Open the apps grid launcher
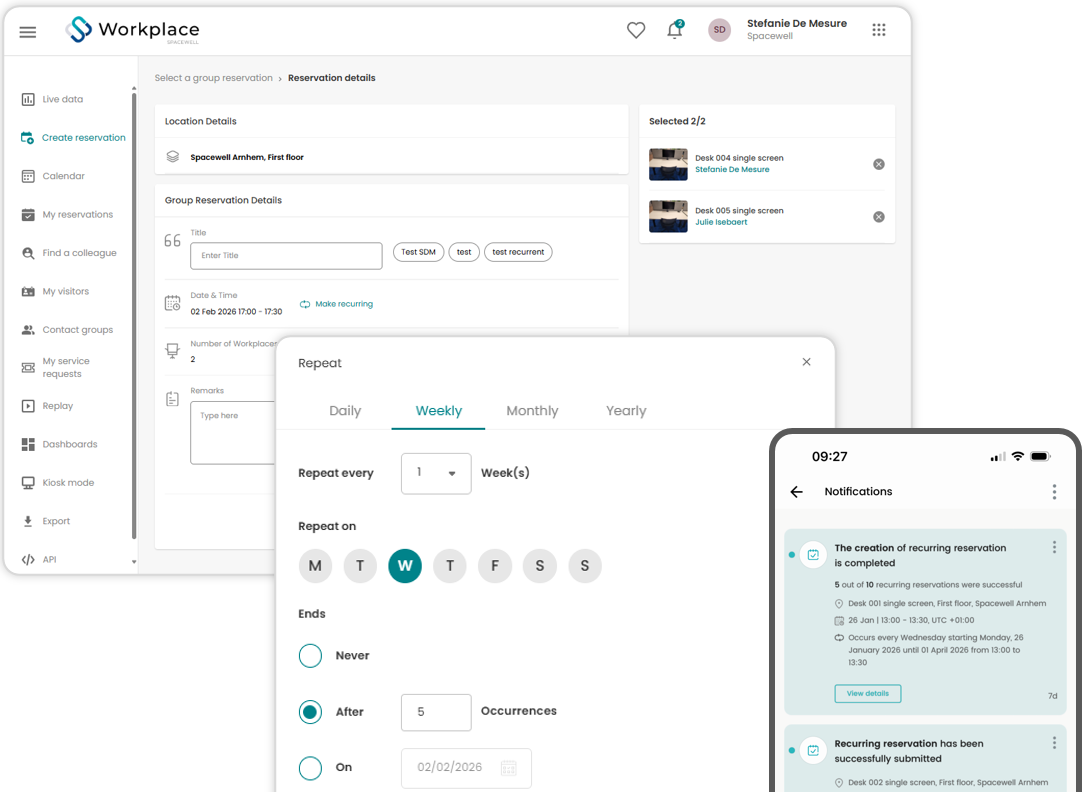 (879, 30)
